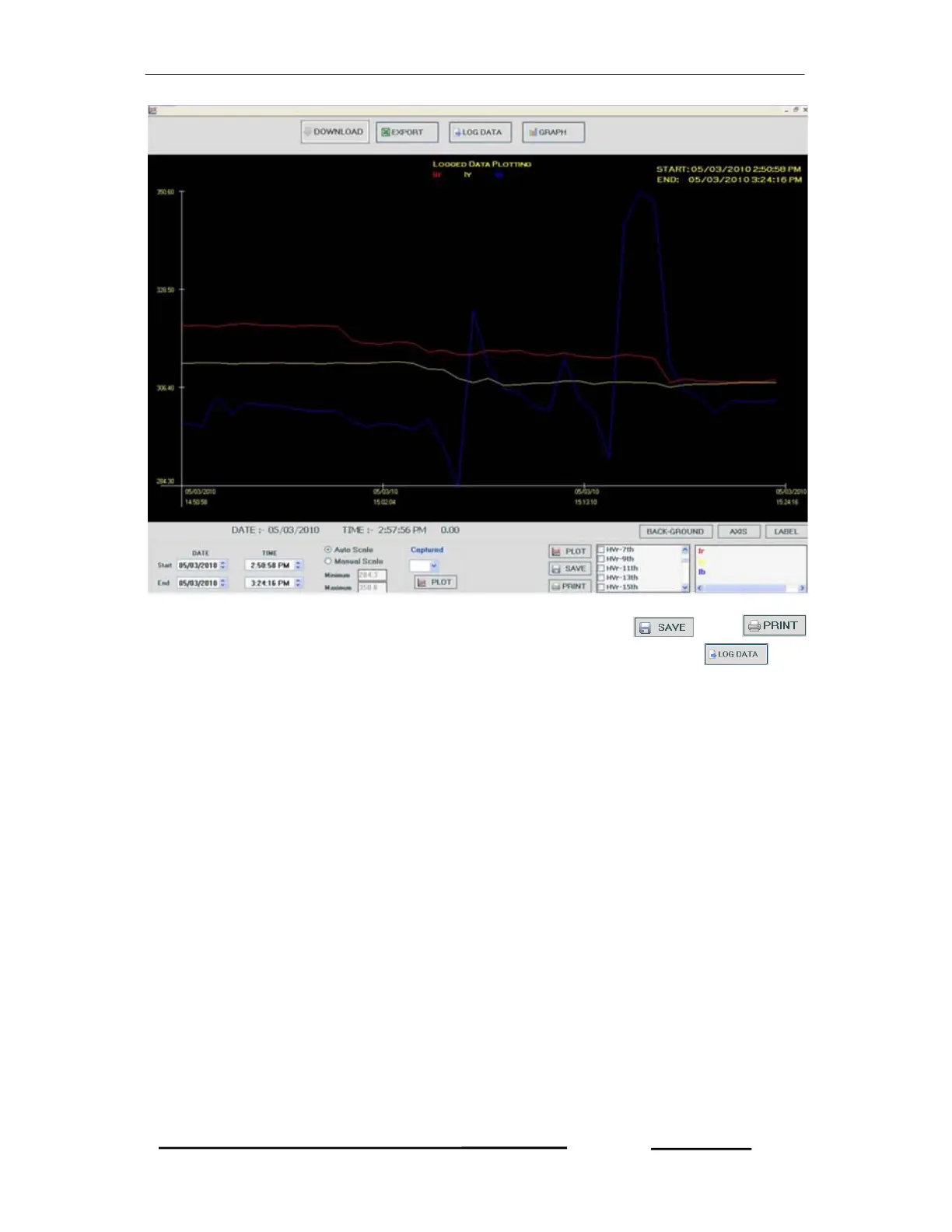Click the LABEL button

pos(786,532)
